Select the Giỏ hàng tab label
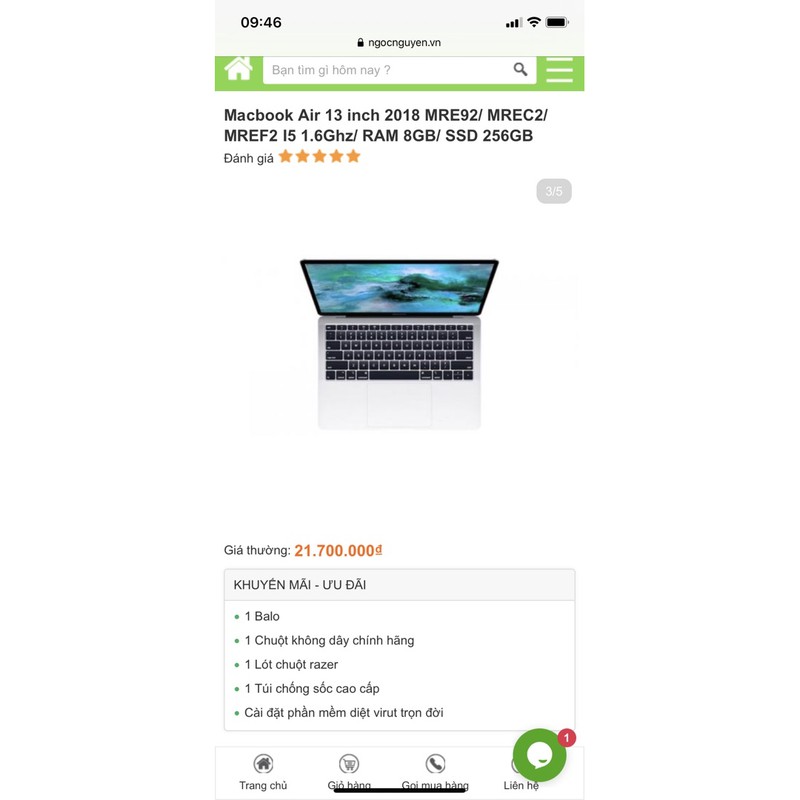Image resolution: width=800 pixels, height=800 pixels. pyautogui.click(x=349, y=785)
